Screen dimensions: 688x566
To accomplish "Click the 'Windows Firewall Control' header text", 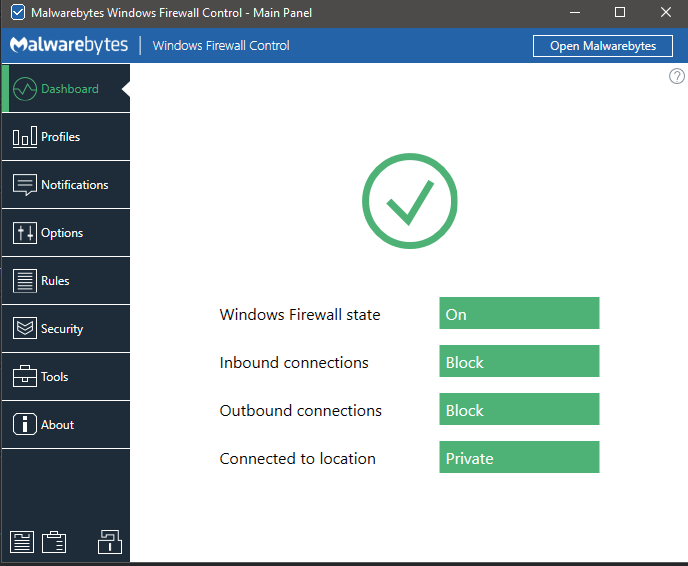I will pos(221,46).
